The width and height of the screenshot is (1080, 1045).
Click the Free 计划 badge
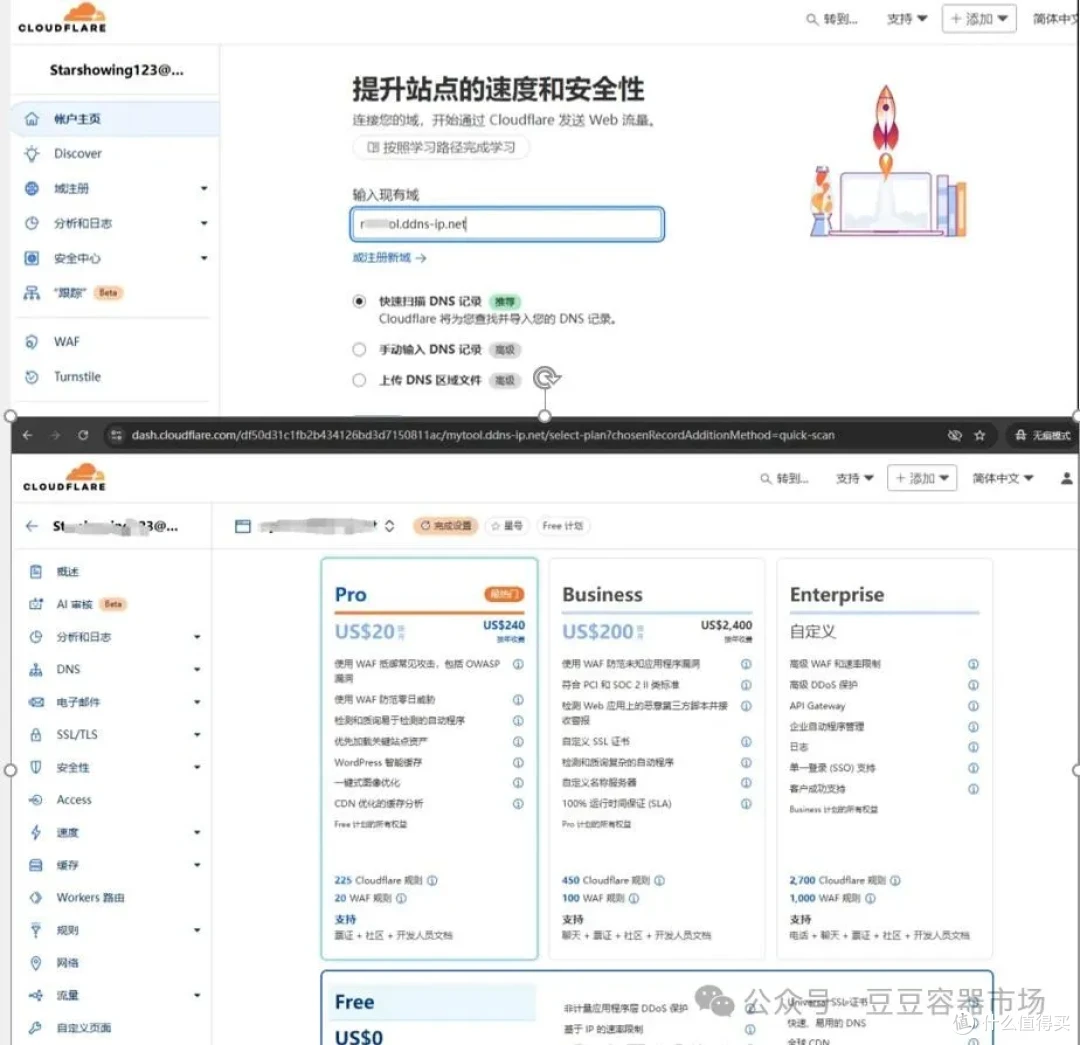[562, 526]
